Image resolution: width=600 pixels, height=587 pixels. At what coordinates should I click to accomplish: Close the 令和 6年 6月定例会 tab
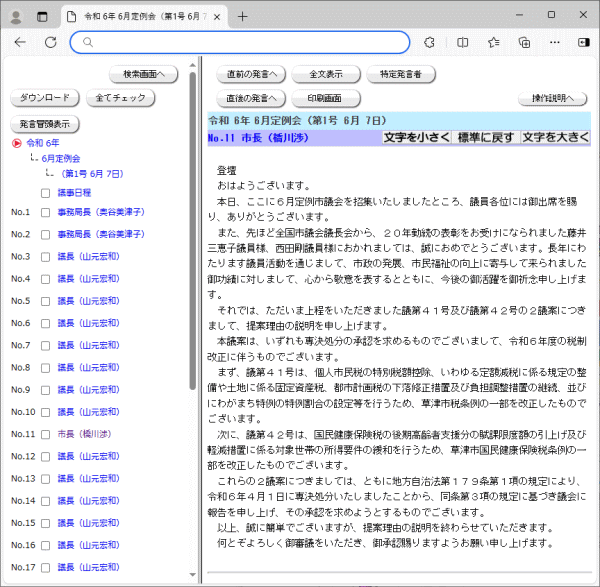coord(217,17)
